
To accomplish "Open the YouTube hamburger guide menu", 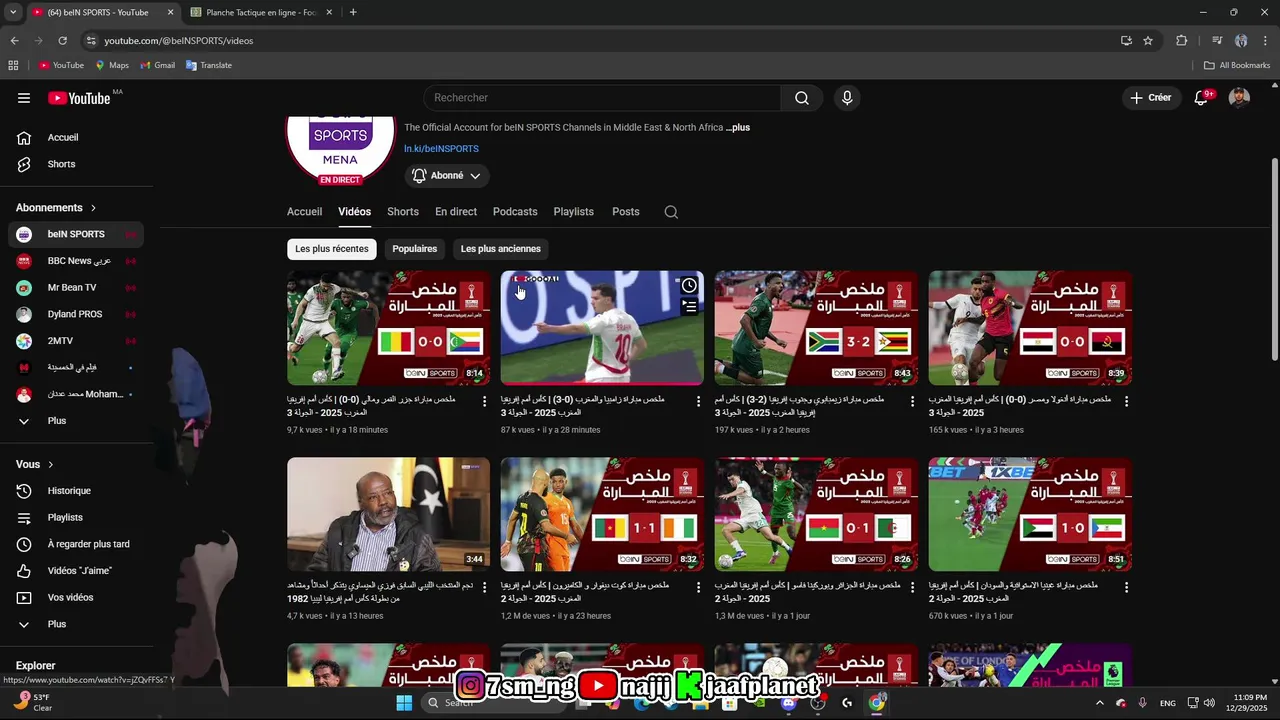I will [24, 98].
